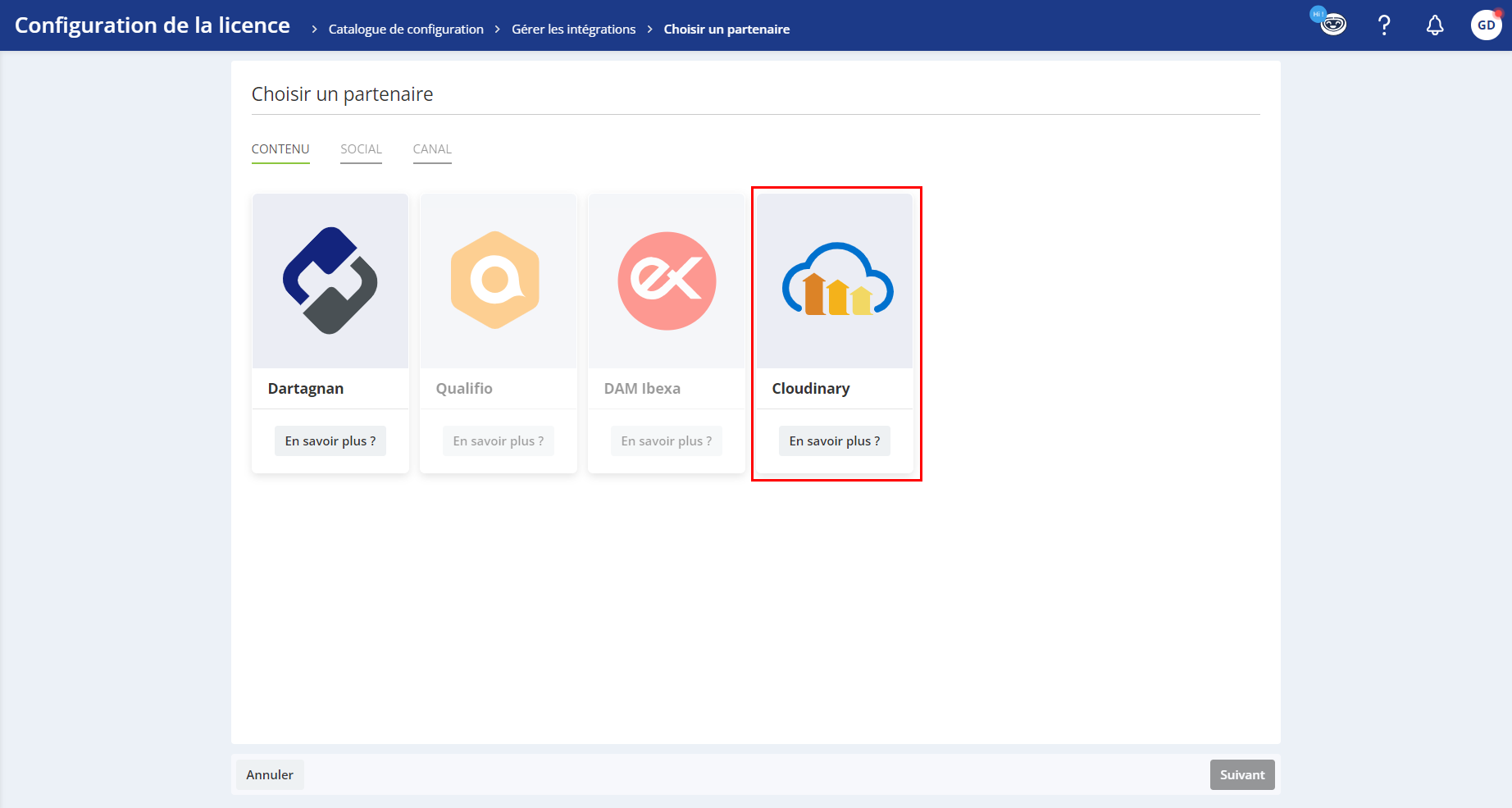Click Choisir un partenaire breadcrumb
Viewport: 1512px width, 808px height.
click(x=726, y=29)
